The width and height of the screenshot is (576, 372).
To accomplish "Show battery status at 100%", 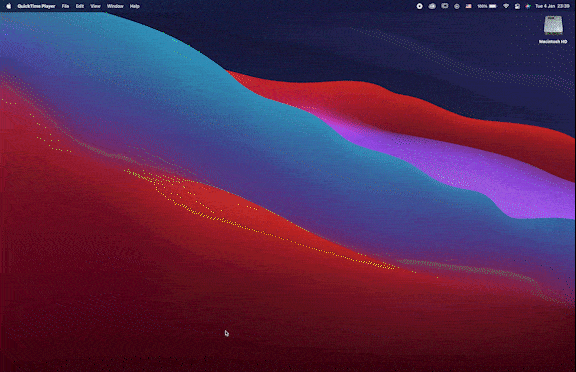I will (487, 6).
